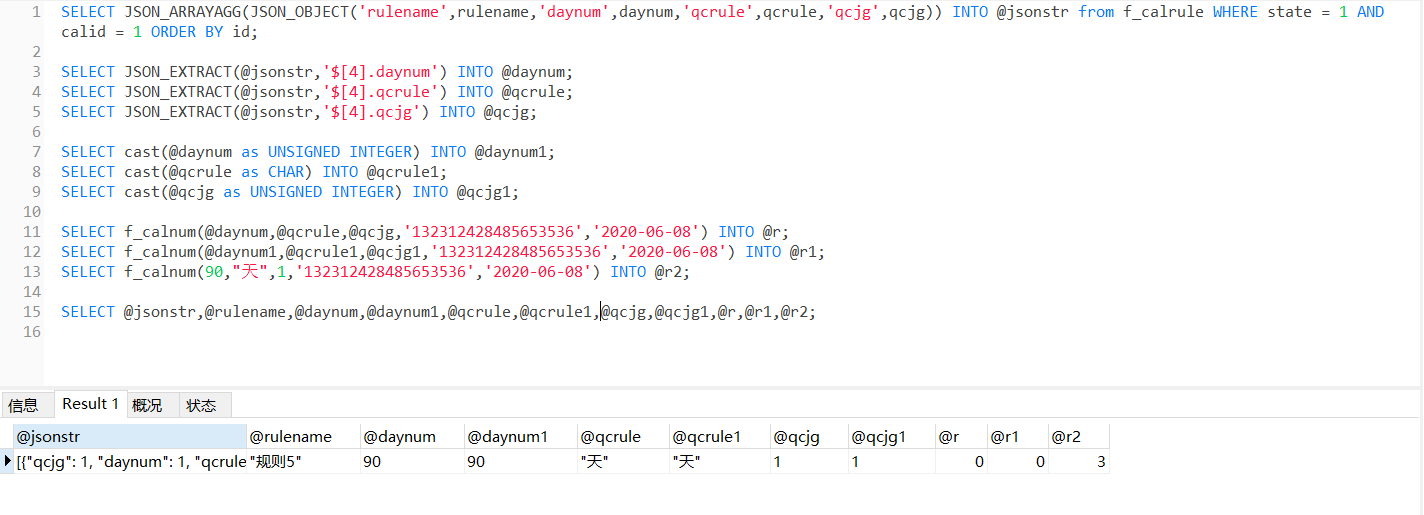The height and width of the screenshot is (515, 1424).
Task: Click @jsonstr in the line 15 SELECT
Action: pos(160,312)
